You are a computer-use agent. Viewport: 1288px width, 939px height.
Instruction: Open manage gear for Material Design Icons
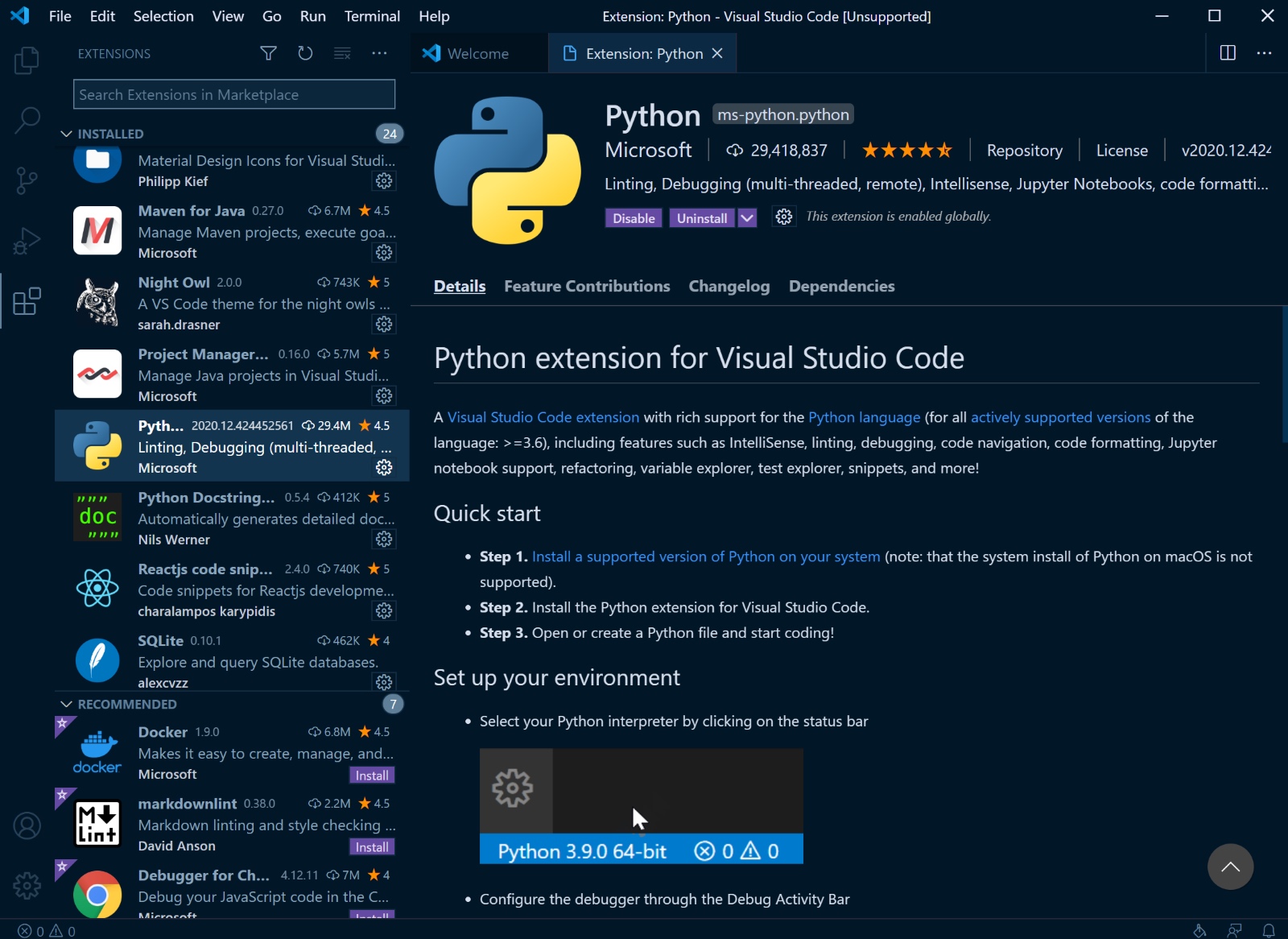[x=384, y=180]
